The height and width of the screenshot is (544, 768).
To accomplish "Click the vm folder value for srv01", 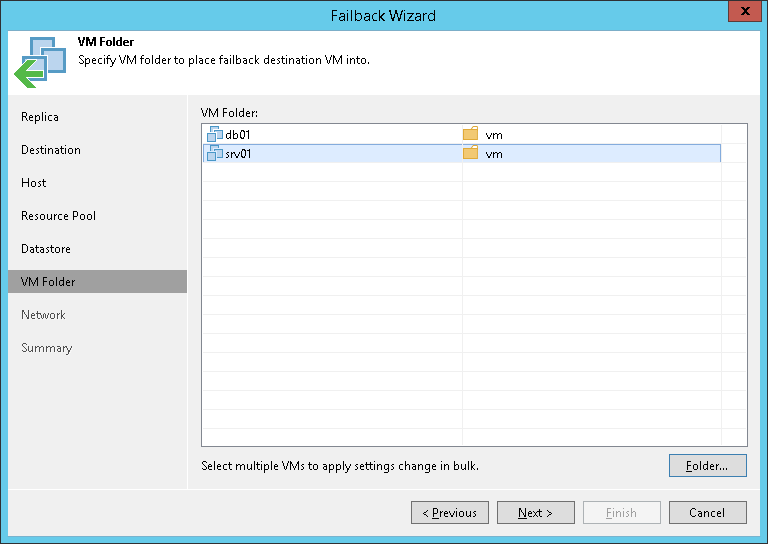I will 494,154.
